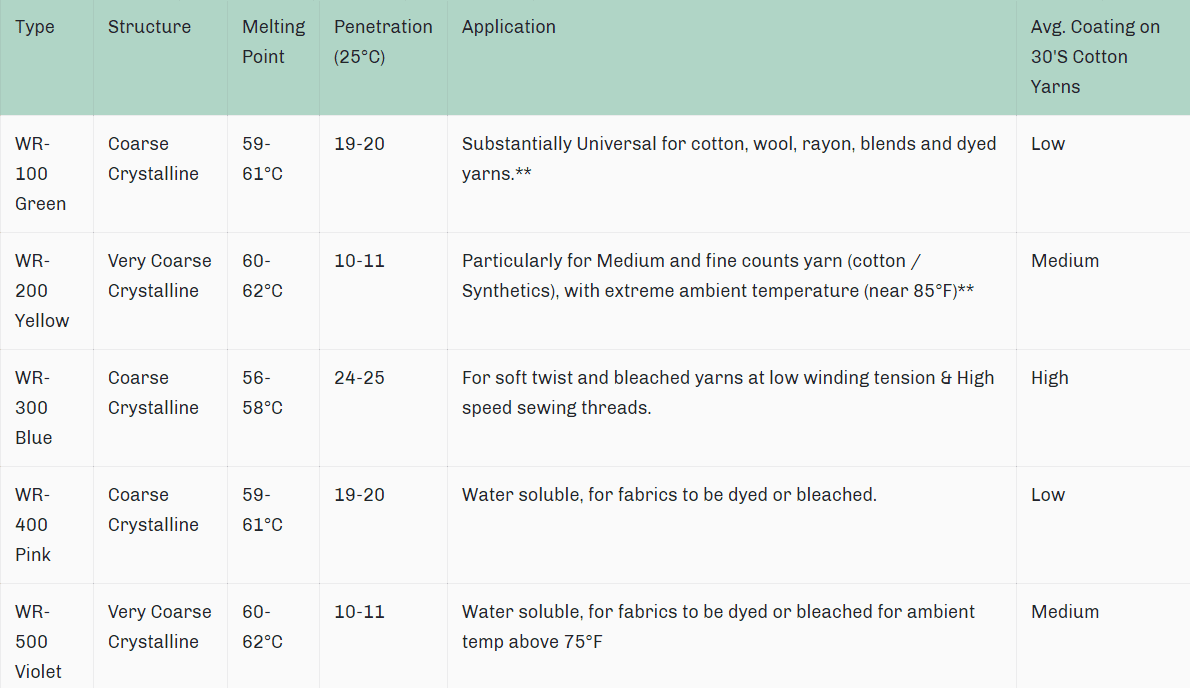Click the 56-58°C melting point cell
Image resolution: width=1190 pixels, height=688 pixels.
[x=262, y=393]
